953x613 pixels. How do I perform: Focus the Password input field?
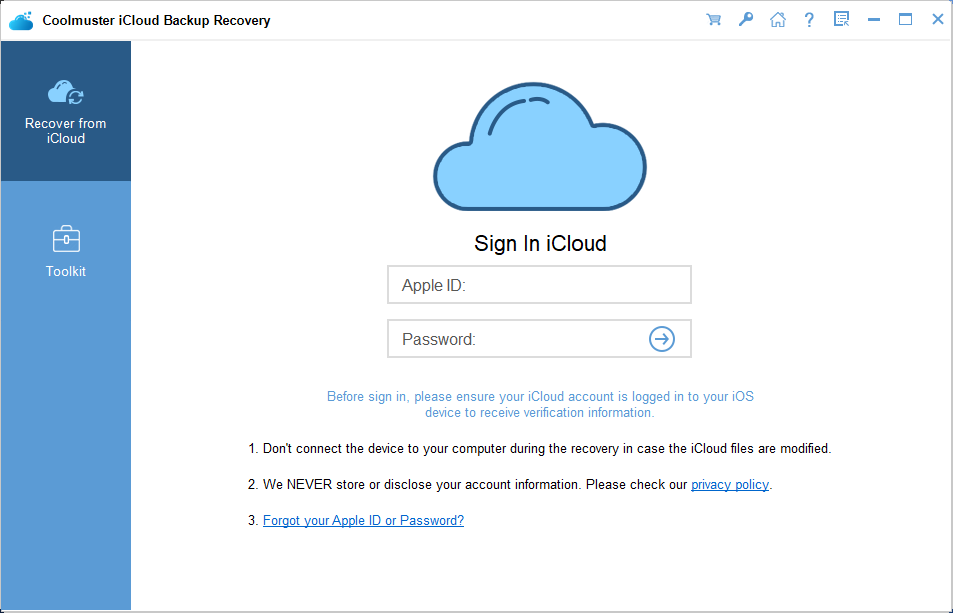click(x=539, y=338)
